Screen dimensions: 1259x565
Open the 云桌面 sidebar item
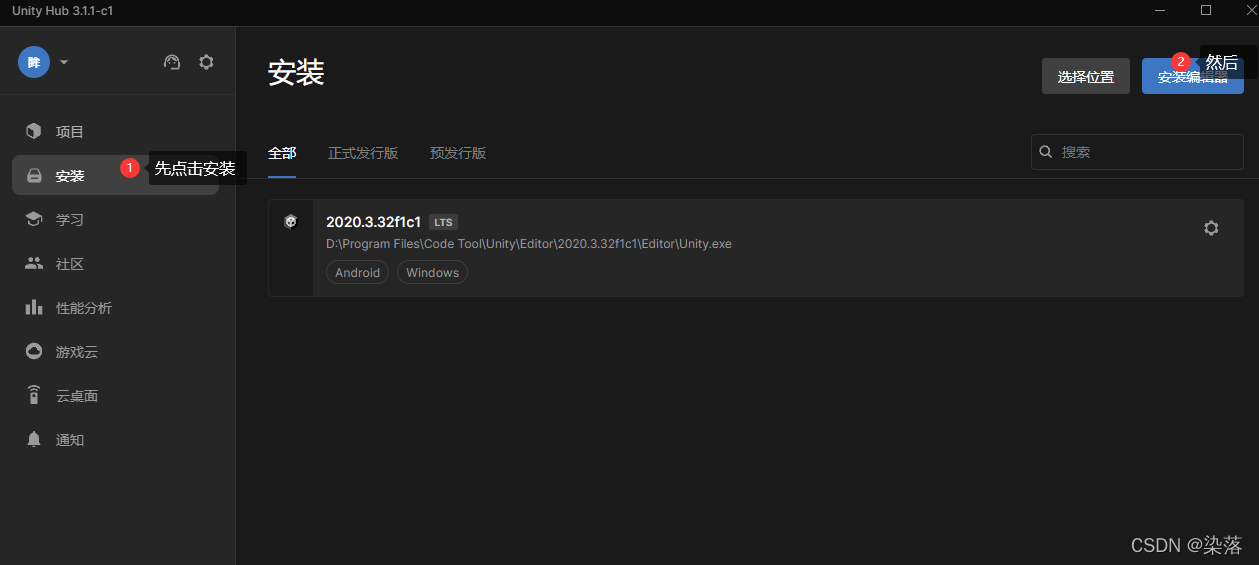pos(115,395)
